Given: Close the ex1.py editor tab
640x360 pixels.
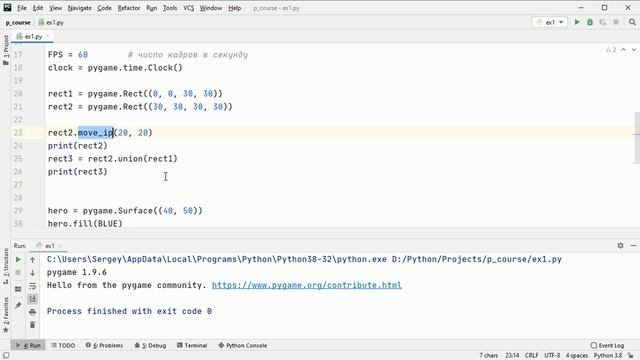Looking at the screenshot, I should 47,36.
